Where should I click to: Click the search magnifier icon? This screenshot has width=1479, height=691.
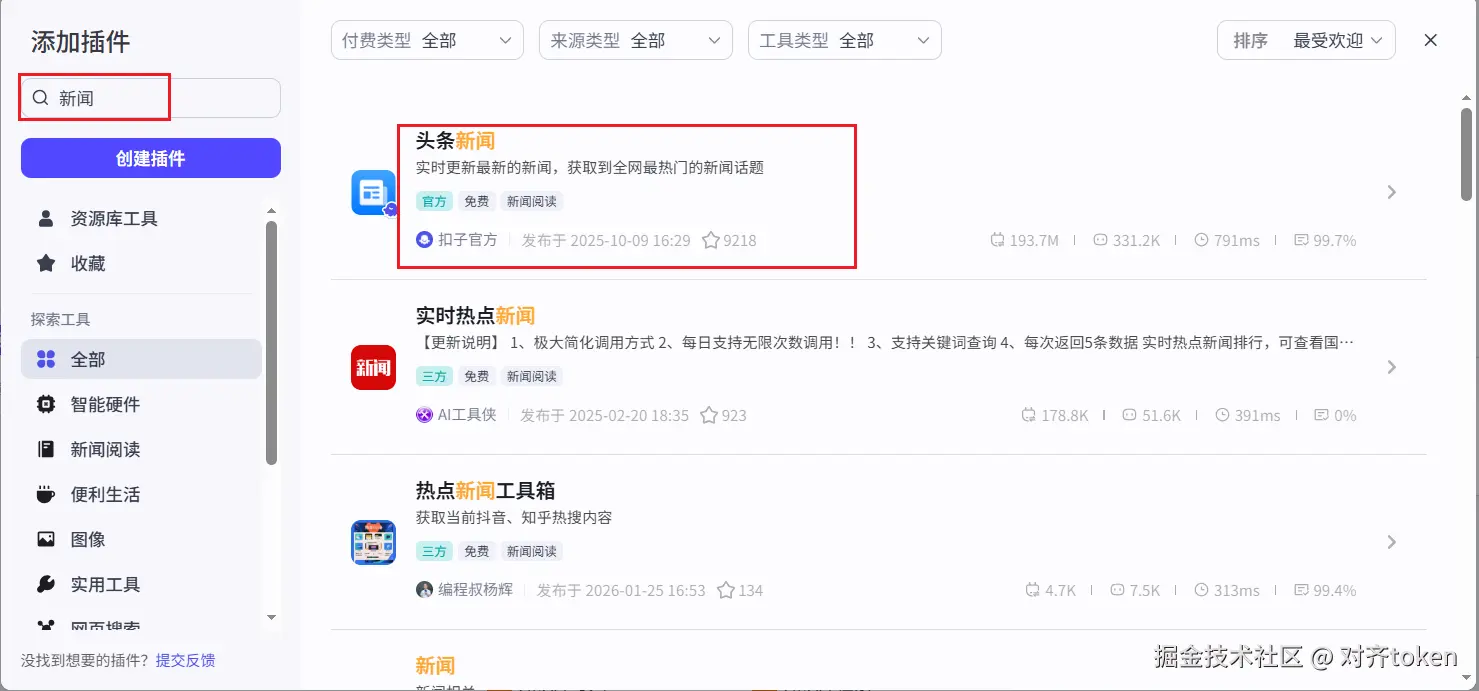(41, 98)
